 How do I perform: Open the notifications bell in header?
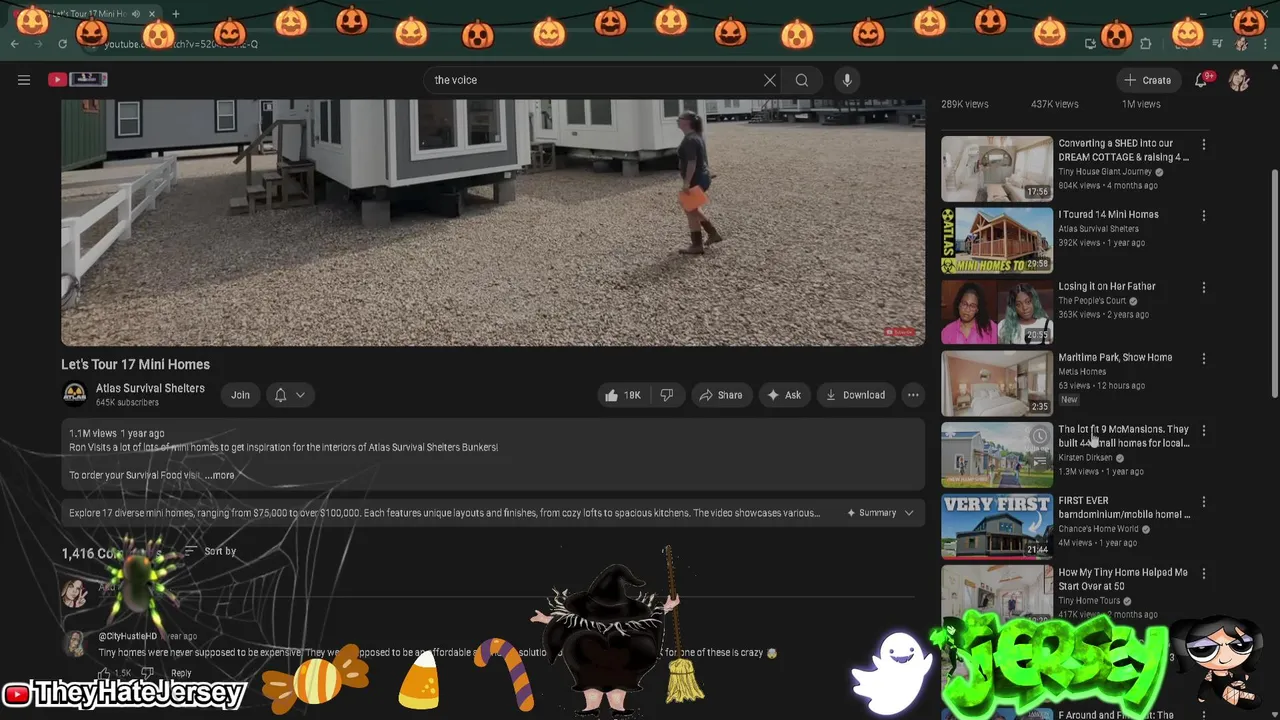coord(1201,80)
